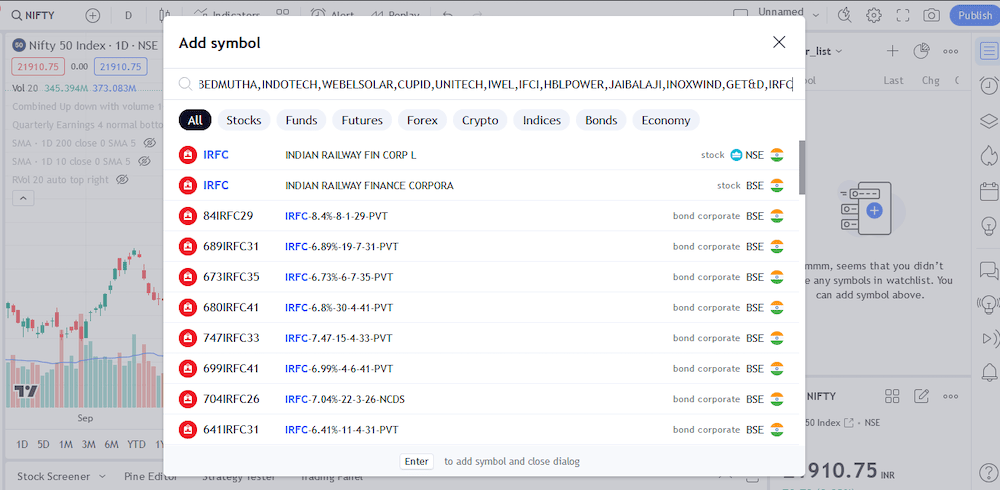The height and width of the screenshot is (490, 1000).
Task: Add symbol using watchlist plus icon
Action: point(893,51)
